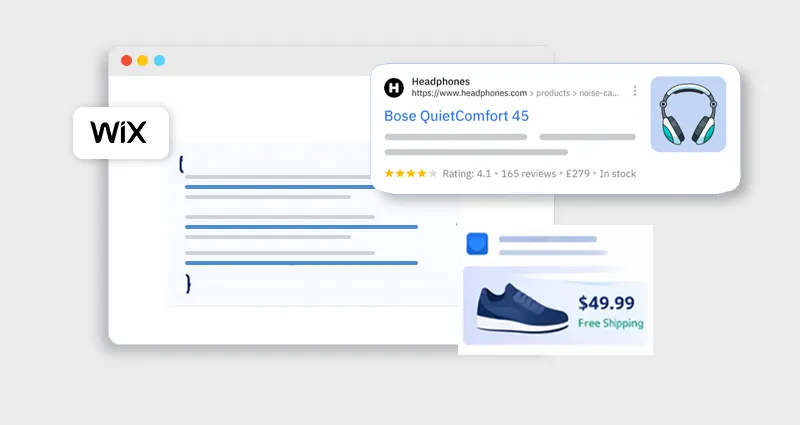Select the blue sneaker product image
The image size is (800, 425).
(x=522, y=308)
